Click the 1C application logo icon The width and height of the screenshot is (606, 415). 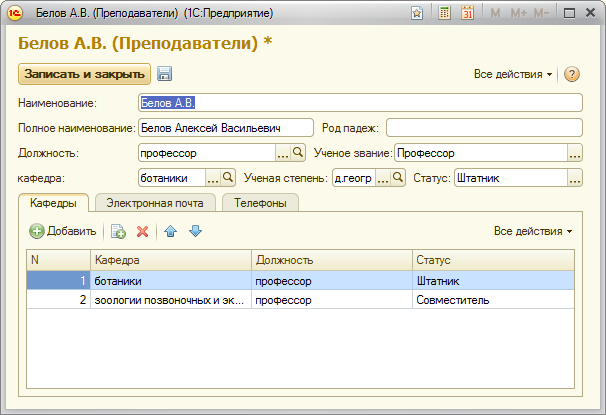[x=14, y=13]
